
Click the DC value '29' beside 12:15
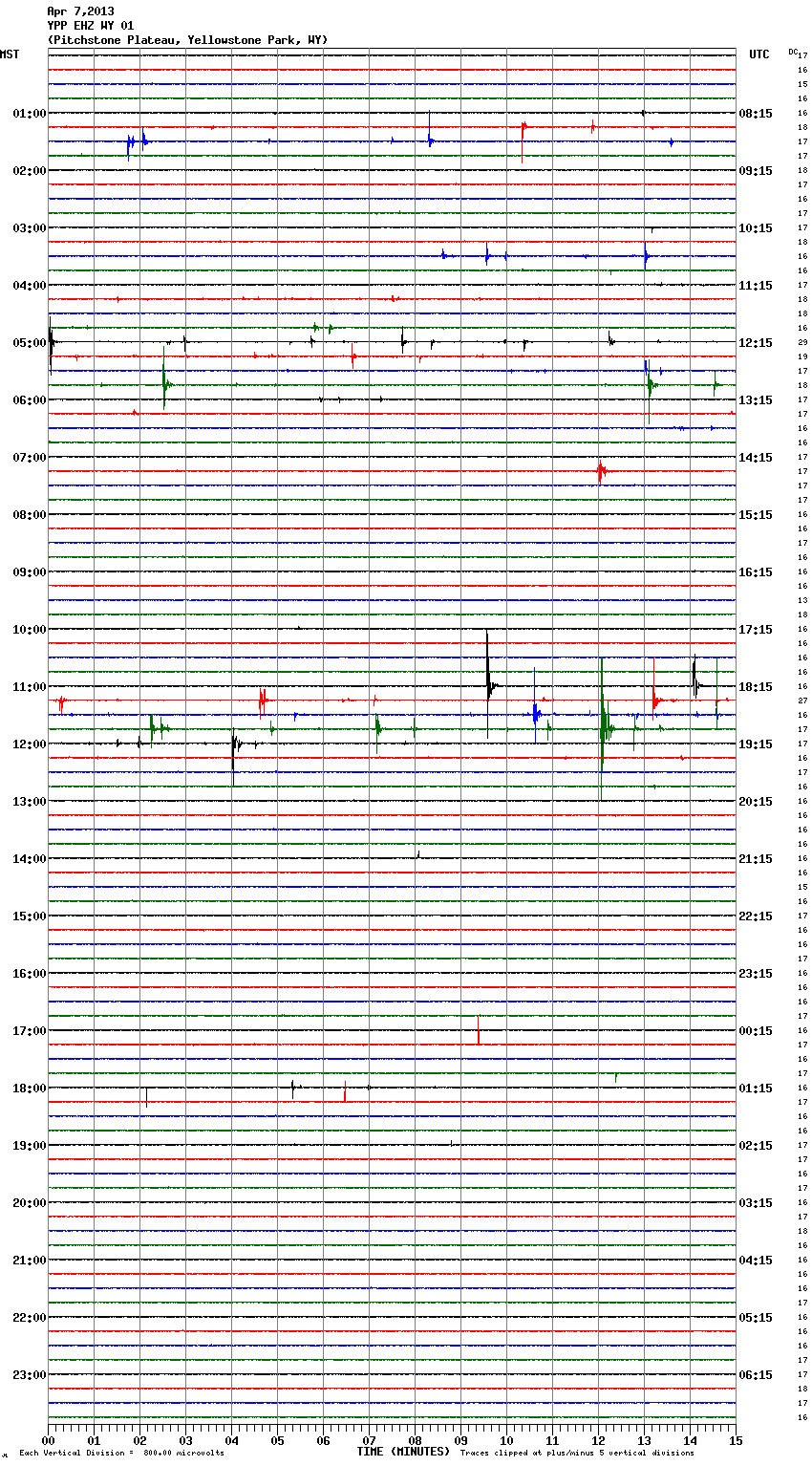[x=802, y=343]
